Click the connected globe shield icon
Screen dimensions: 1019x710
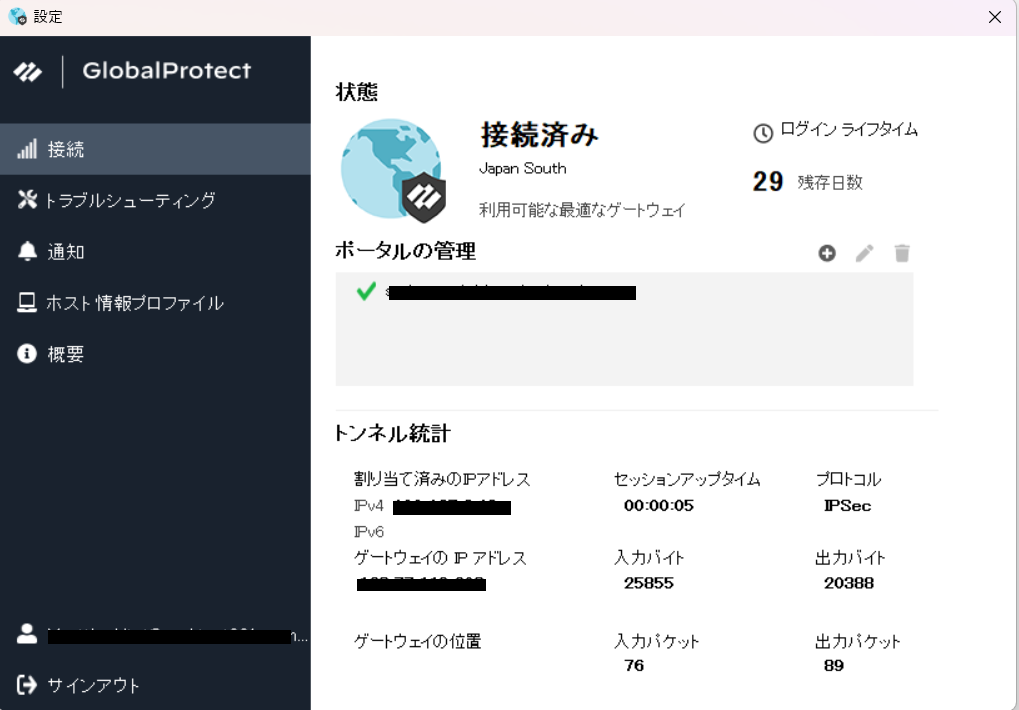392,170
